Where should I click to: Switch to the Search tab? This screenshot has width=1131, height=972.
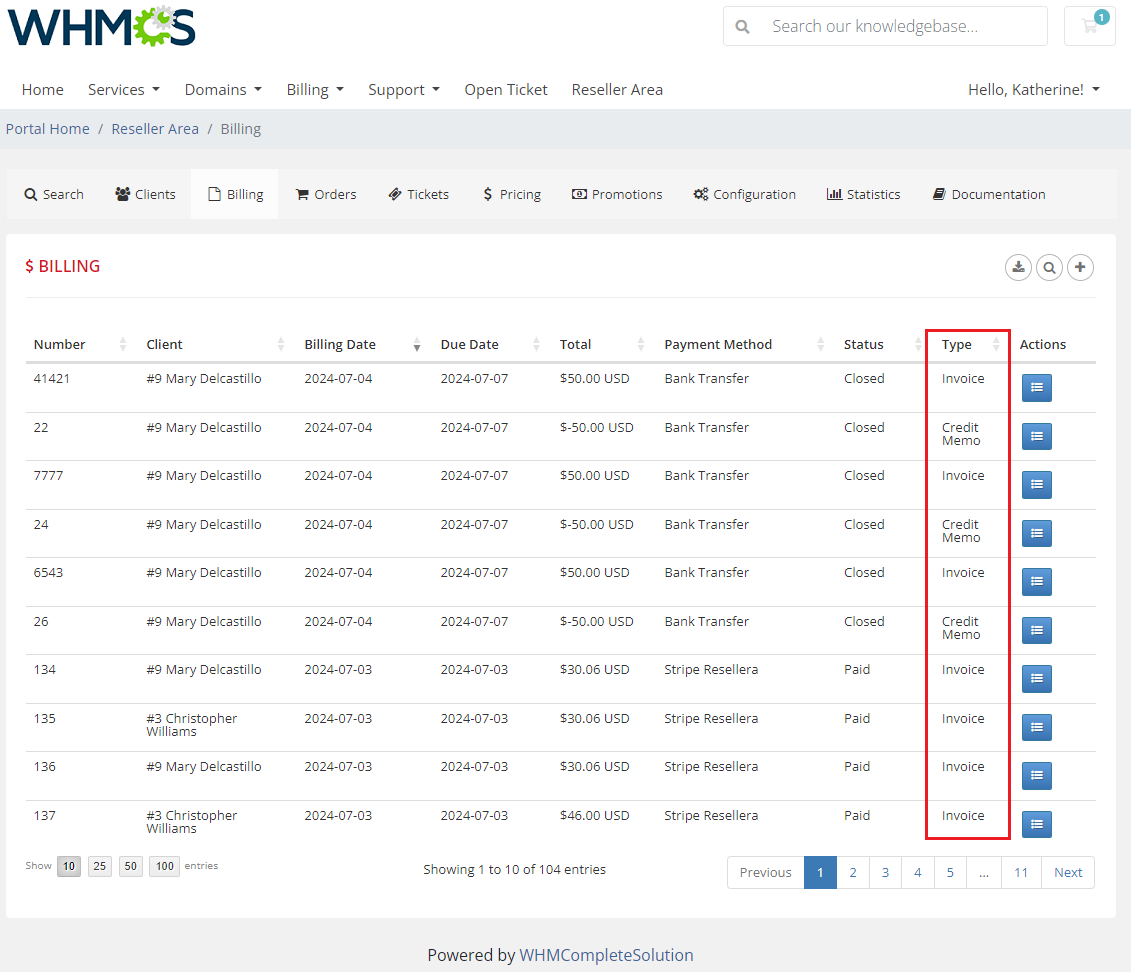click(x=54, y=194)
